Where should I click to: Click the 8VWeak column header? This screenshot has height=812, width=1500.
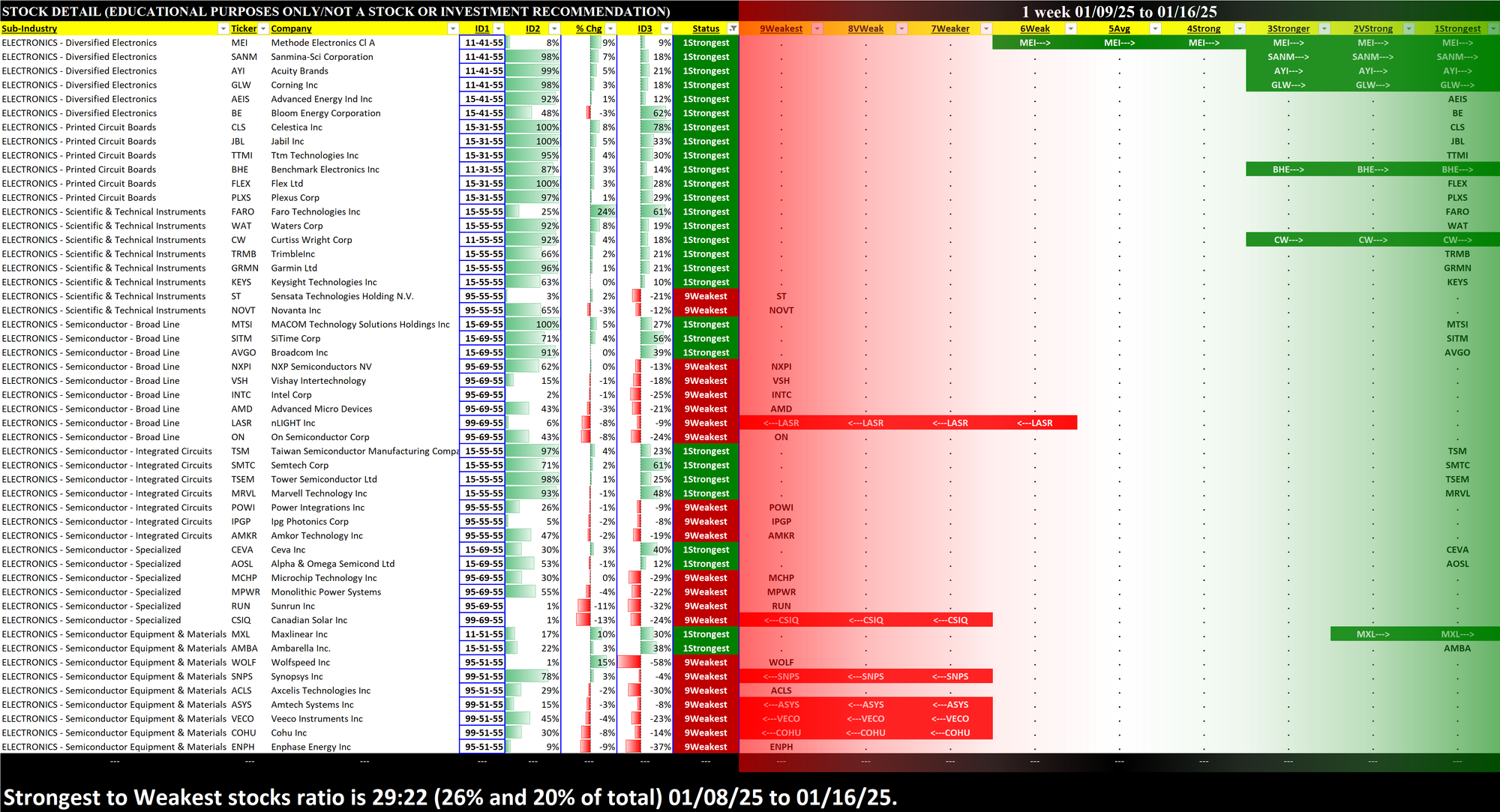point(865,28)
